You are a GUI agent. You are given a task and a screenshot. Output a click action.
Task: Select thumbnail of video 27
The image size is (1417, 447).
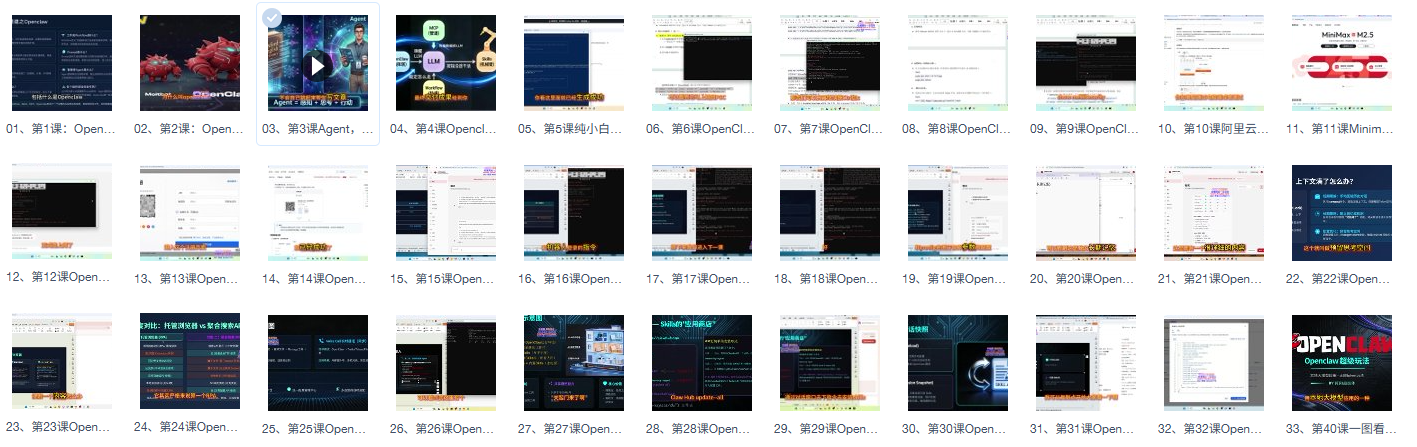[574, 362]
